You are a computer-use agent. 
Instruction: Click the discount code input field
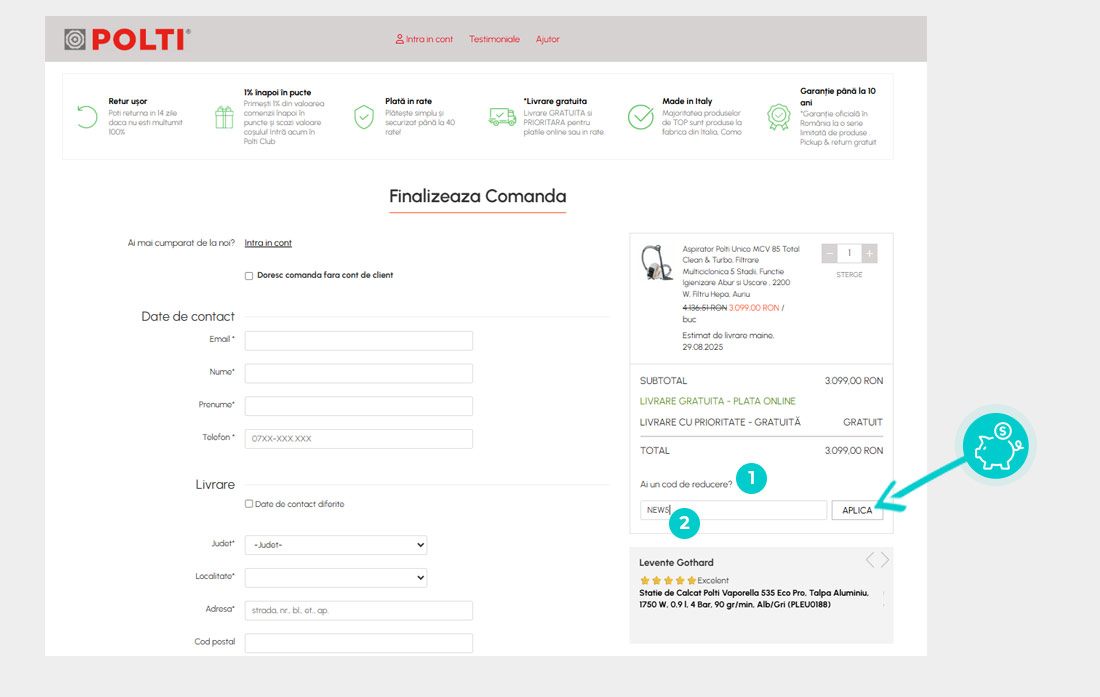[733, 510]
